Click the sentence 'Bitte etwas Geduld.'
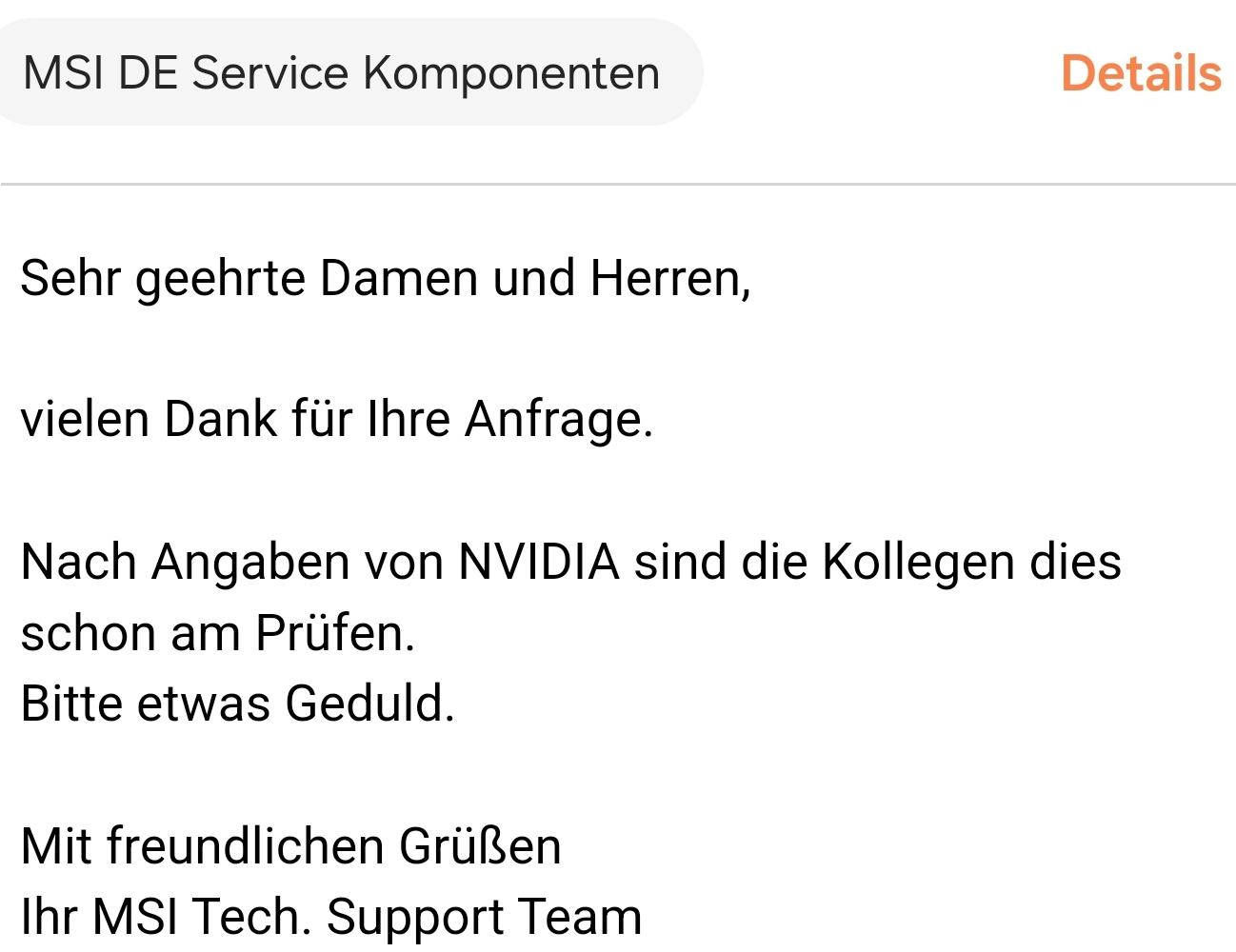Viewport: 1236px width, 952px height. tap(237, 704)
